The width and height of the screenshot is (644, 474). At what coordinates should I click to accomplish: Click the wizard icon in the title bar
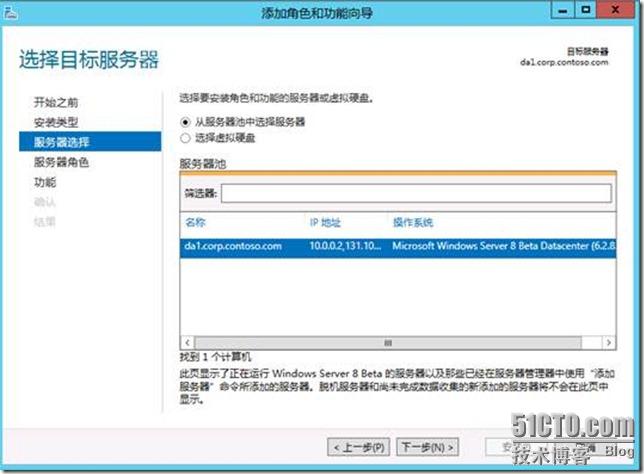(x=10, y=13)
